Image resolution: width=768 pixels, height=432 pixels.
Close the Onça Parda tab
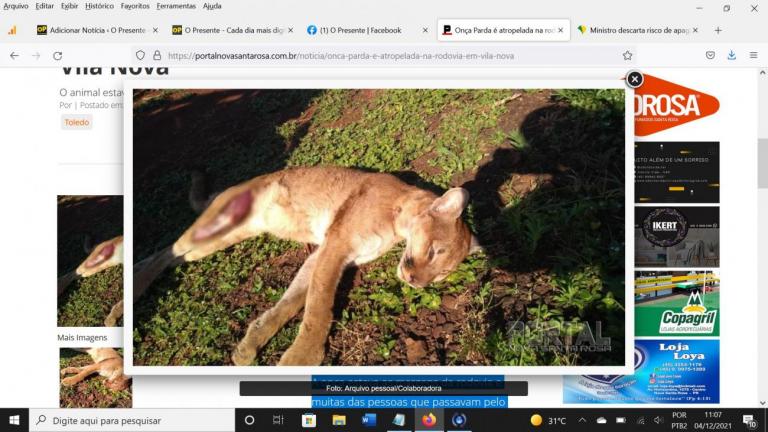click(x=561, y=30)
